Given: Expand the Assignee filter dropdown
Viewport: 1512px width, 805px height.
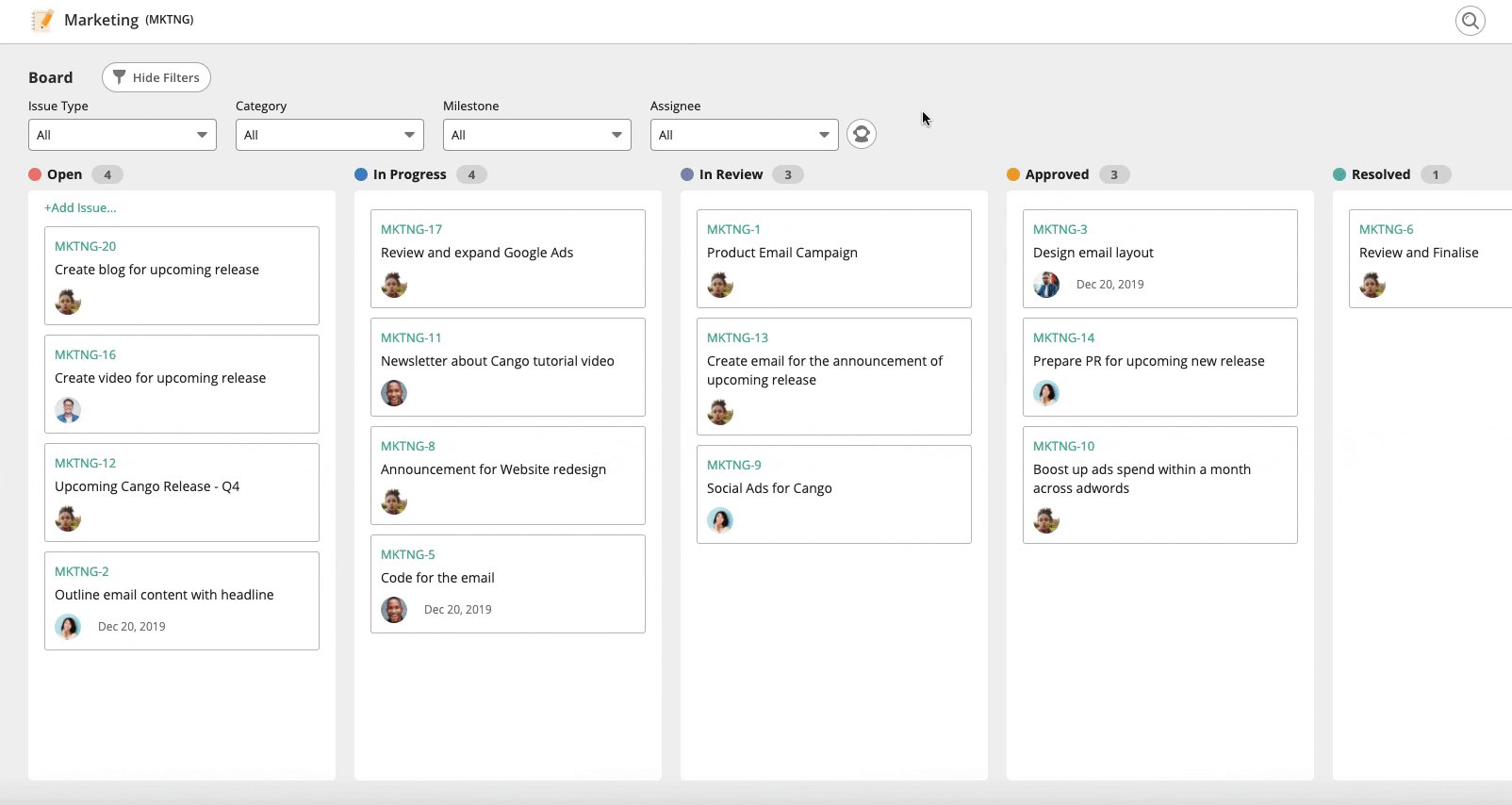Looking at the screenshot, I should (745, 135).
